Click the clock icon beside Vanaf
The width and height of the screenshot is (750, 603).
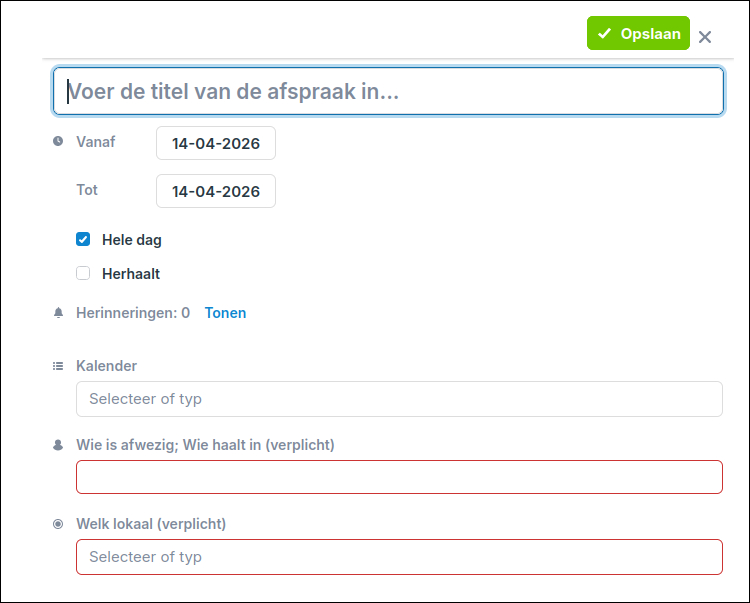coord(58,141)
